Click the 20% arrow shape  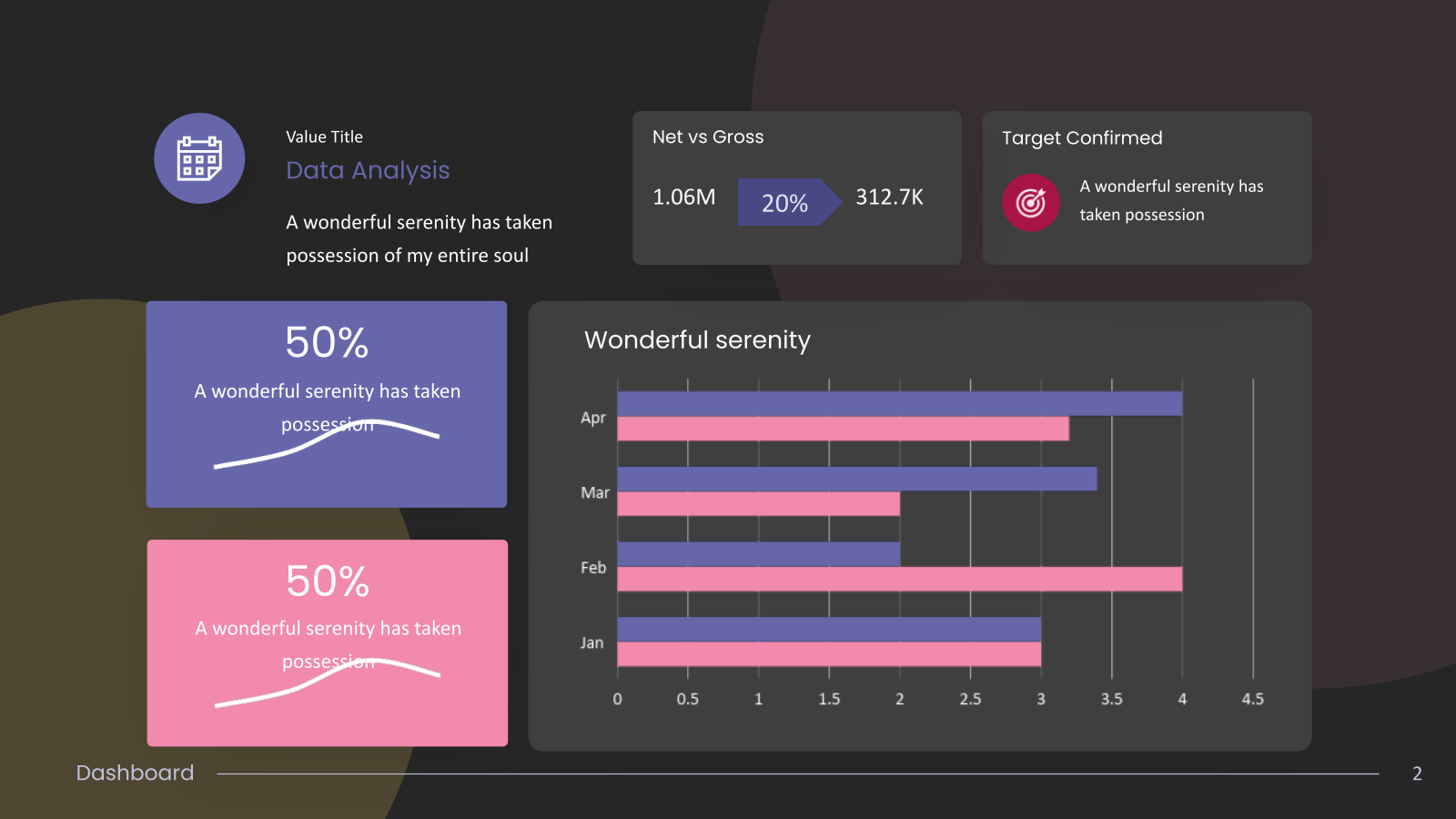click(x=789, y=202)
